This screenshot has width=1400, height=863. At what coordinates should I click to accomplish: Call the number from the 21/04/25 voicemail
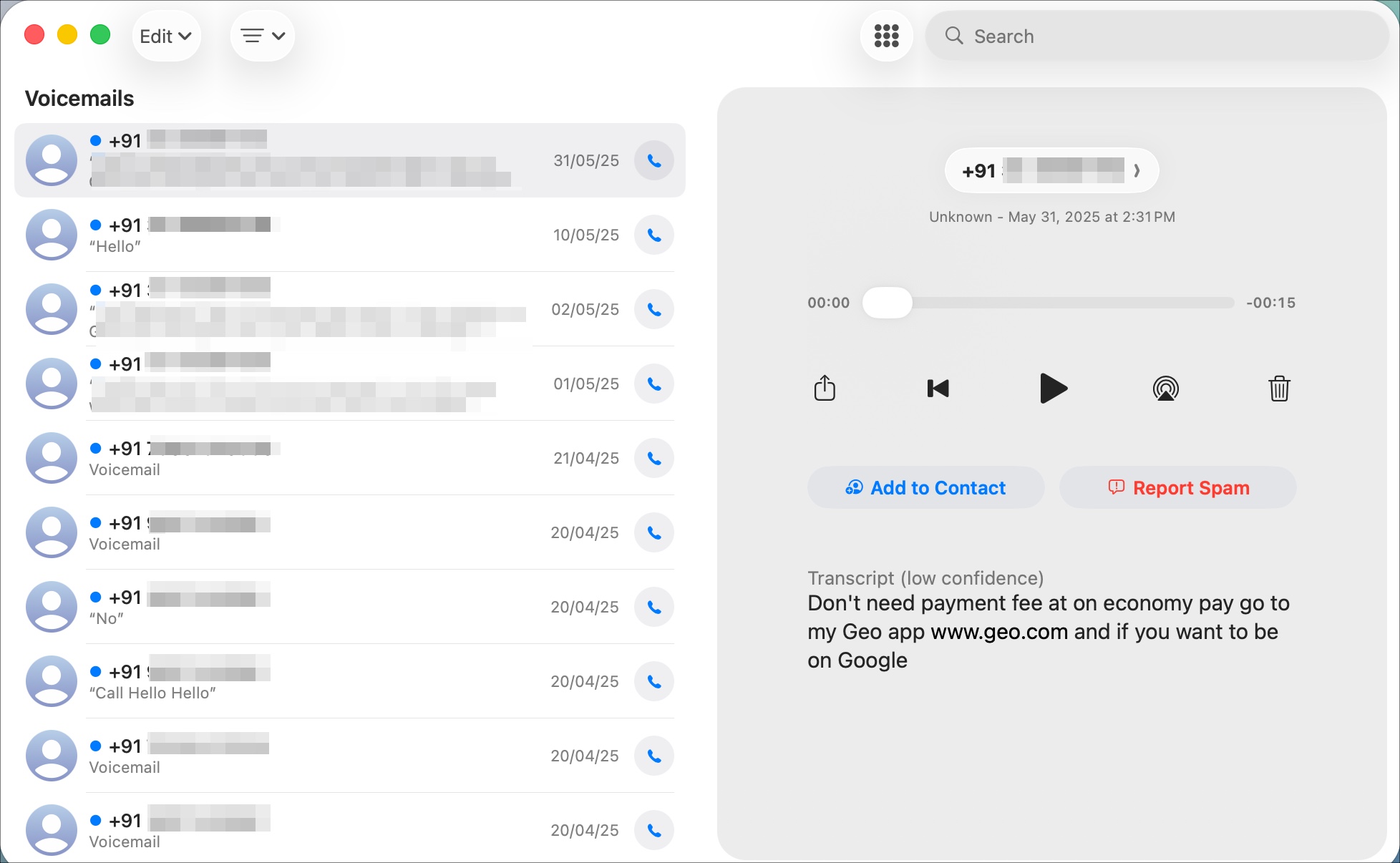pos(653,458)
